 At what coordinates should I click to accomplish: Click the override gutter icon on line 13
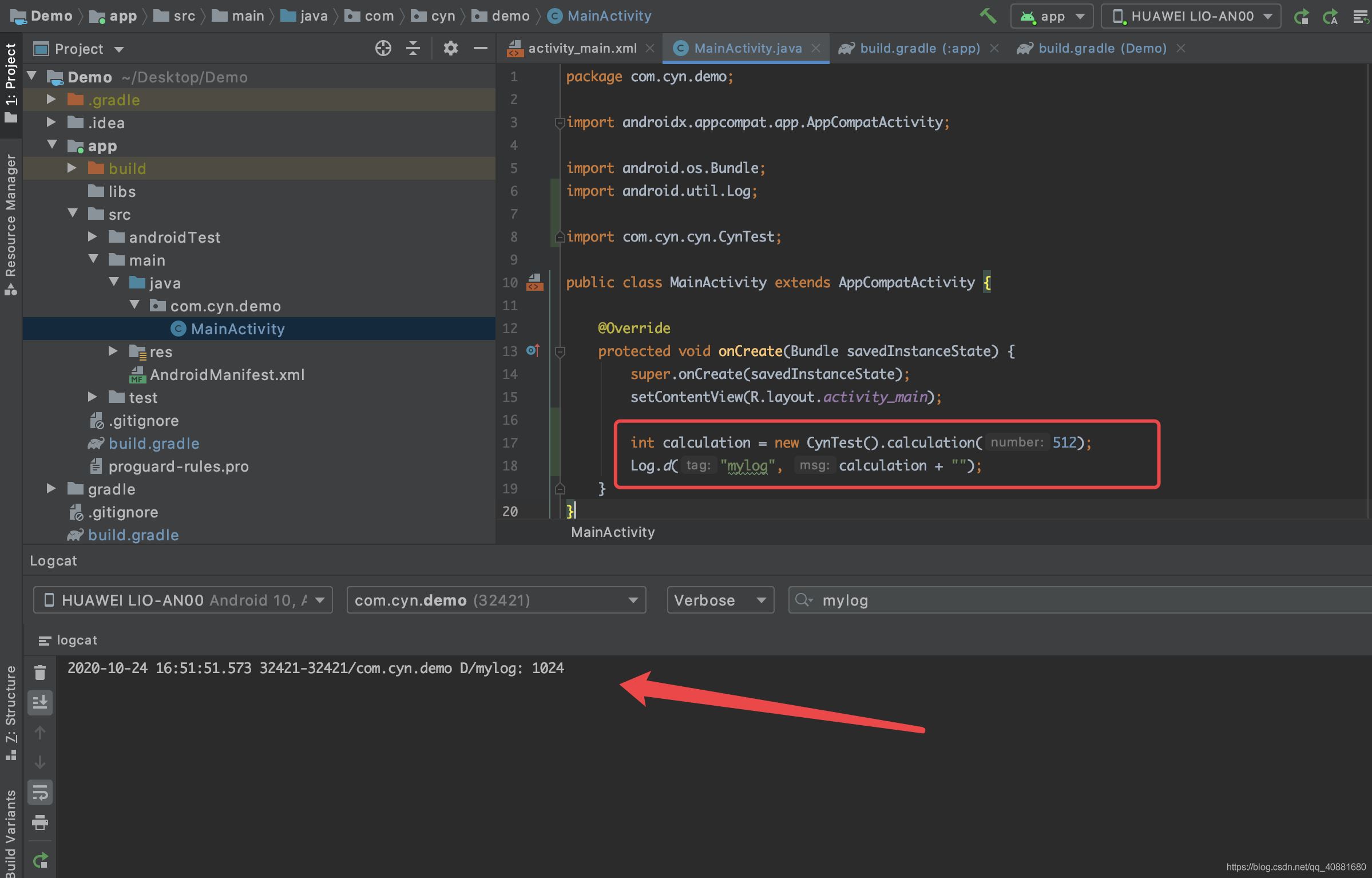[x=533, y=350]
